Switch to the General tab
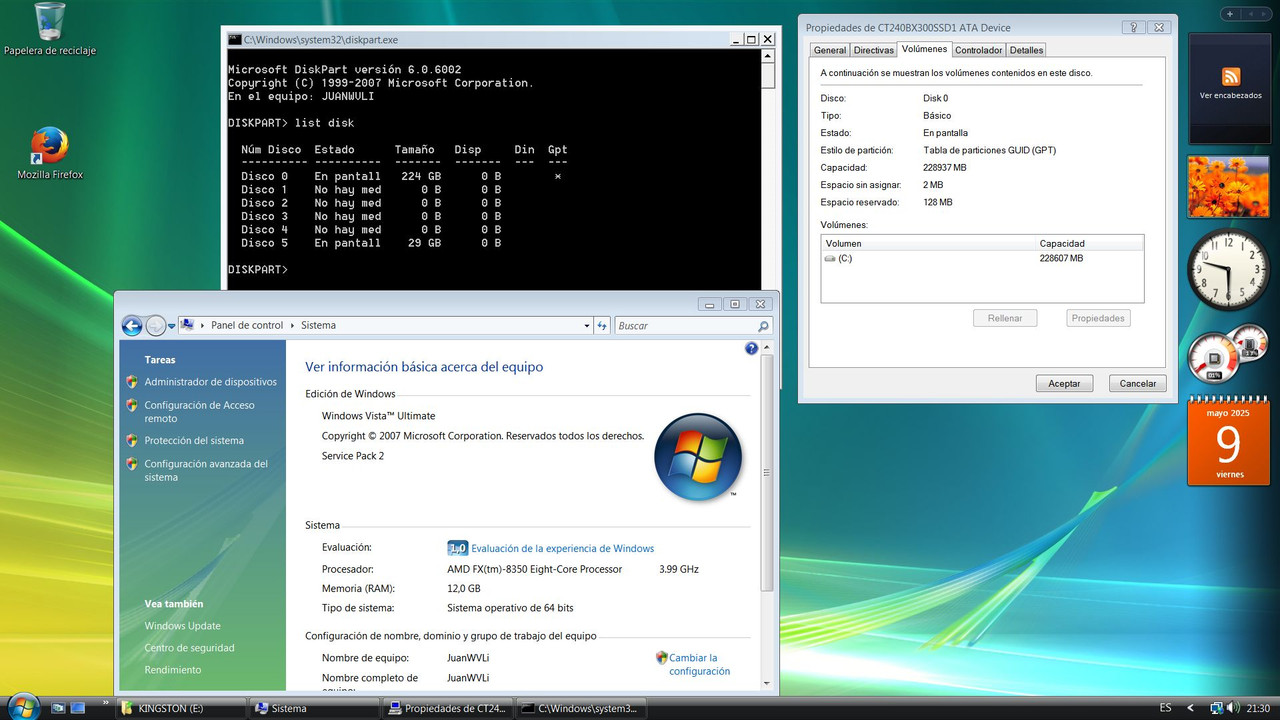The image size is (1280, 720). (x=830, y=50)
